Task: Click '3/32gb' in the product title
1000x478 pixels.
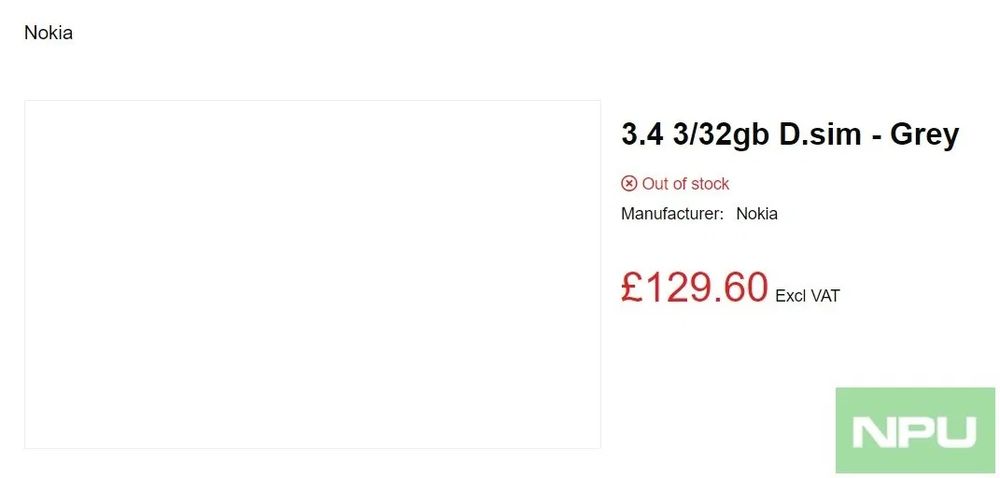Action: pos(704,134)
